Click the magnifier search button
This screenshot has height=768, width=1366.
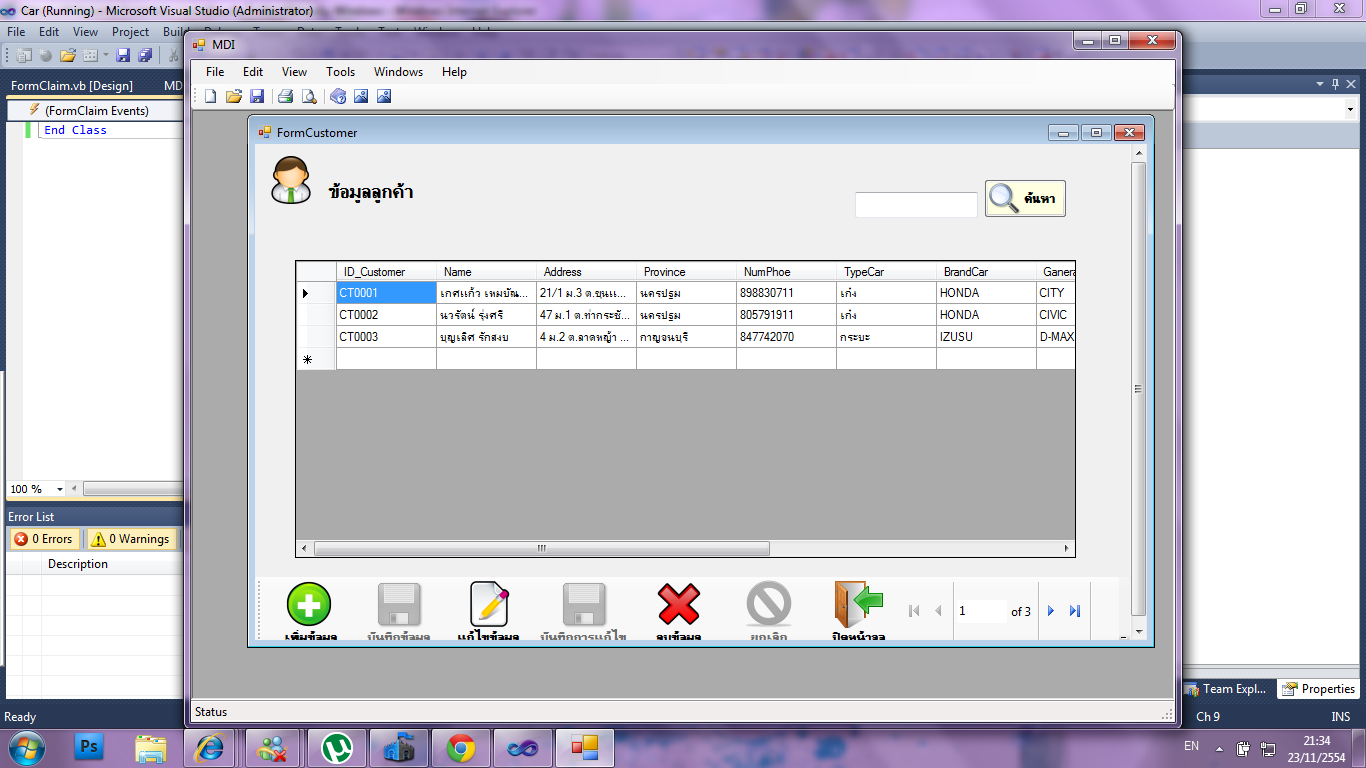click(1025, 198)
